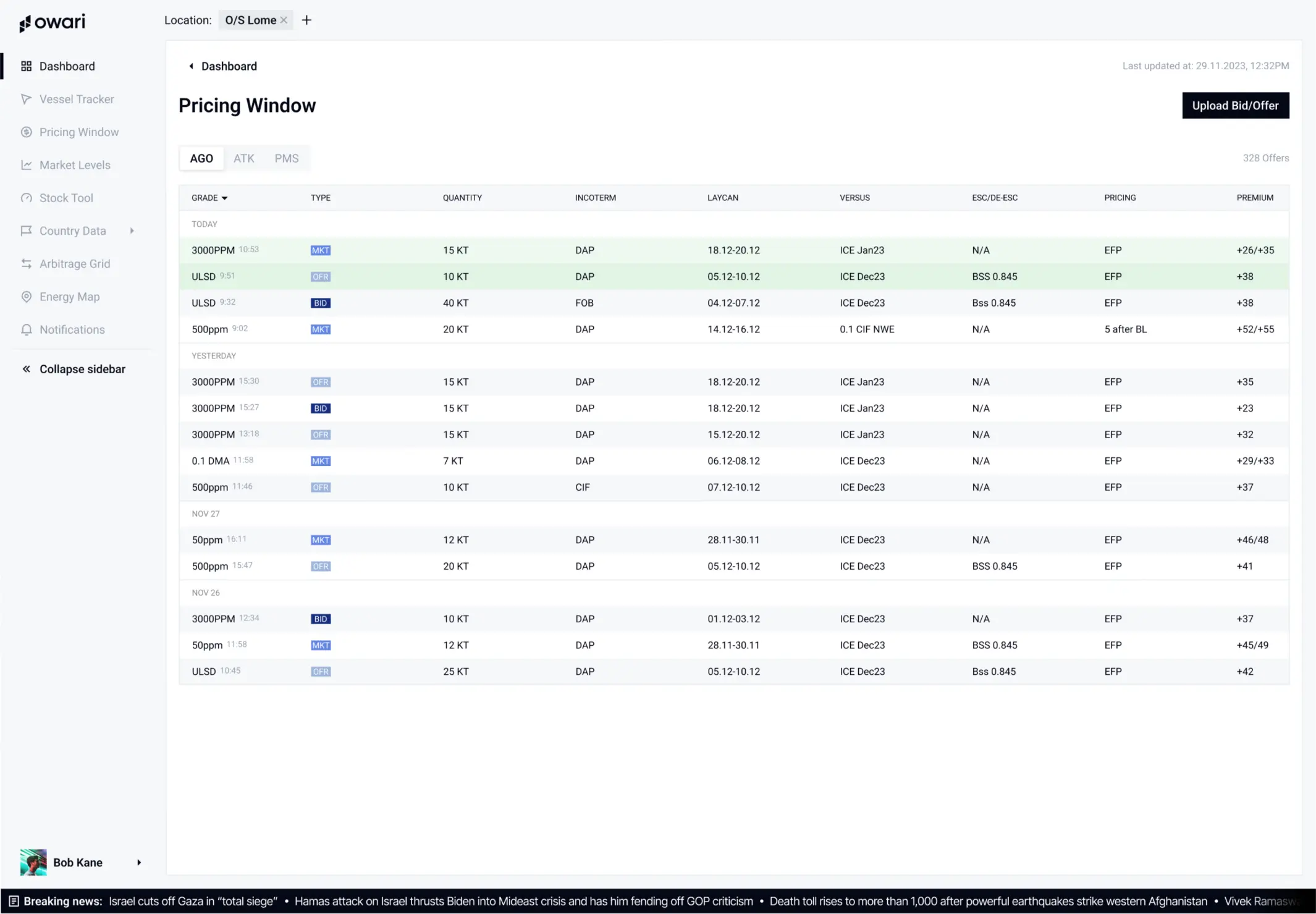Open the Energy Map pin icon
1316x914 pixels.
(26, 297)
